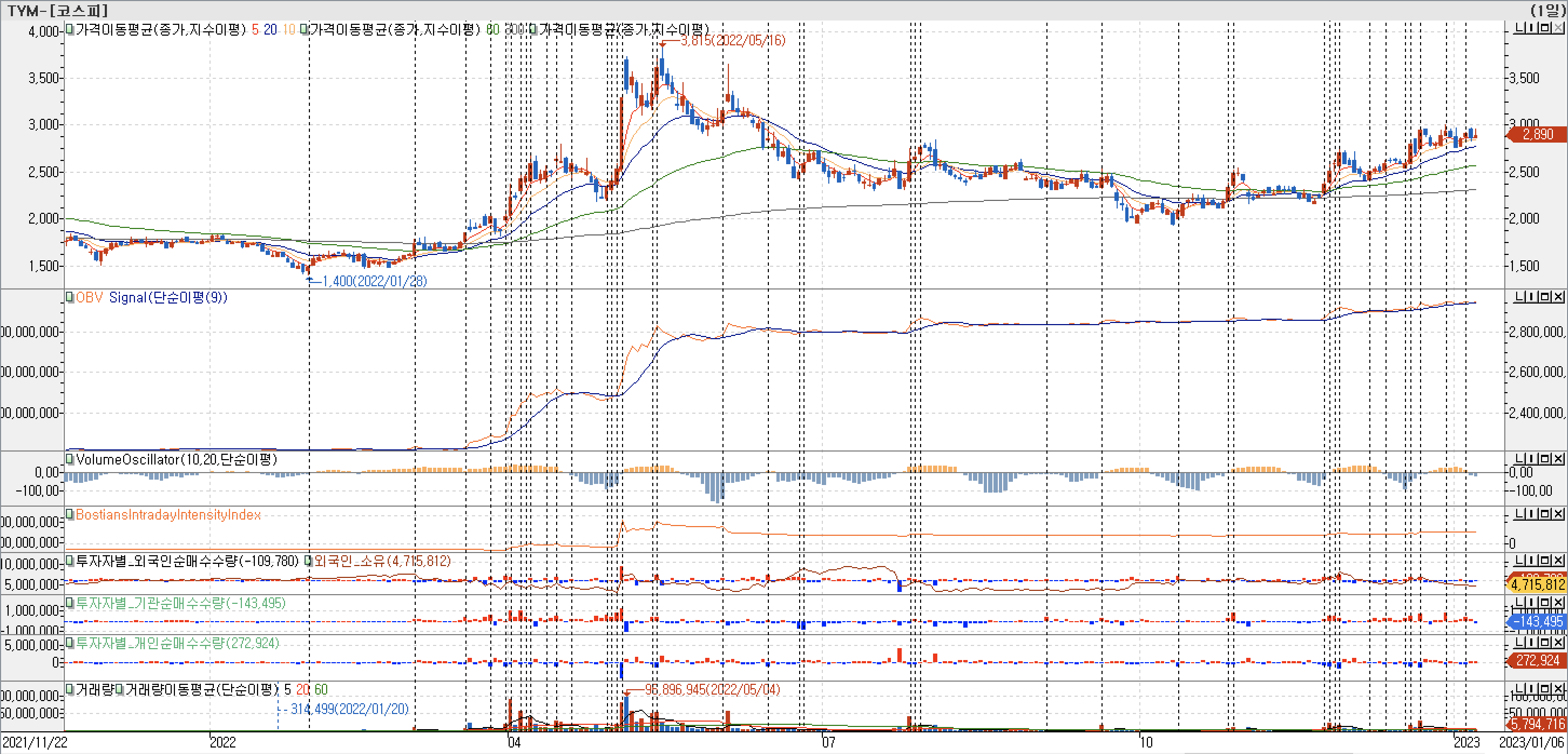This screenshot has height=754, width=1568.
Task: Toggle the first 가격이동평균 indicator checkbox
Action: [x=70, y=29]
